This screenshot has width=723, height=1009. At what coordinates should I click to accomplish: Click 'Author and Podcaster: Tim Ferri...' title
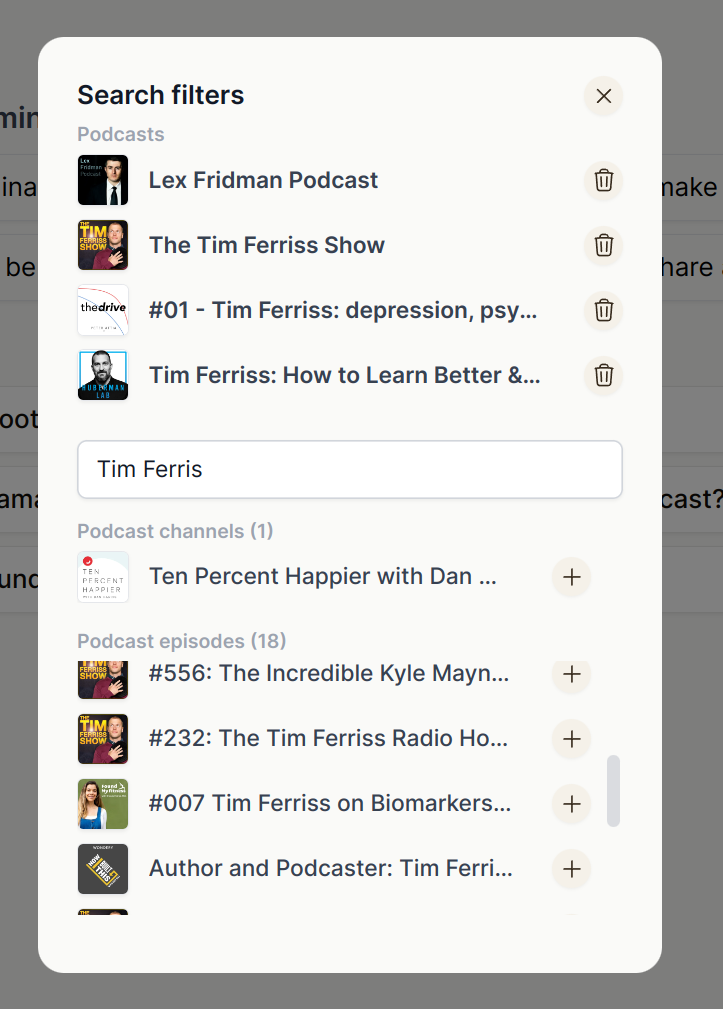click(331, 868)
